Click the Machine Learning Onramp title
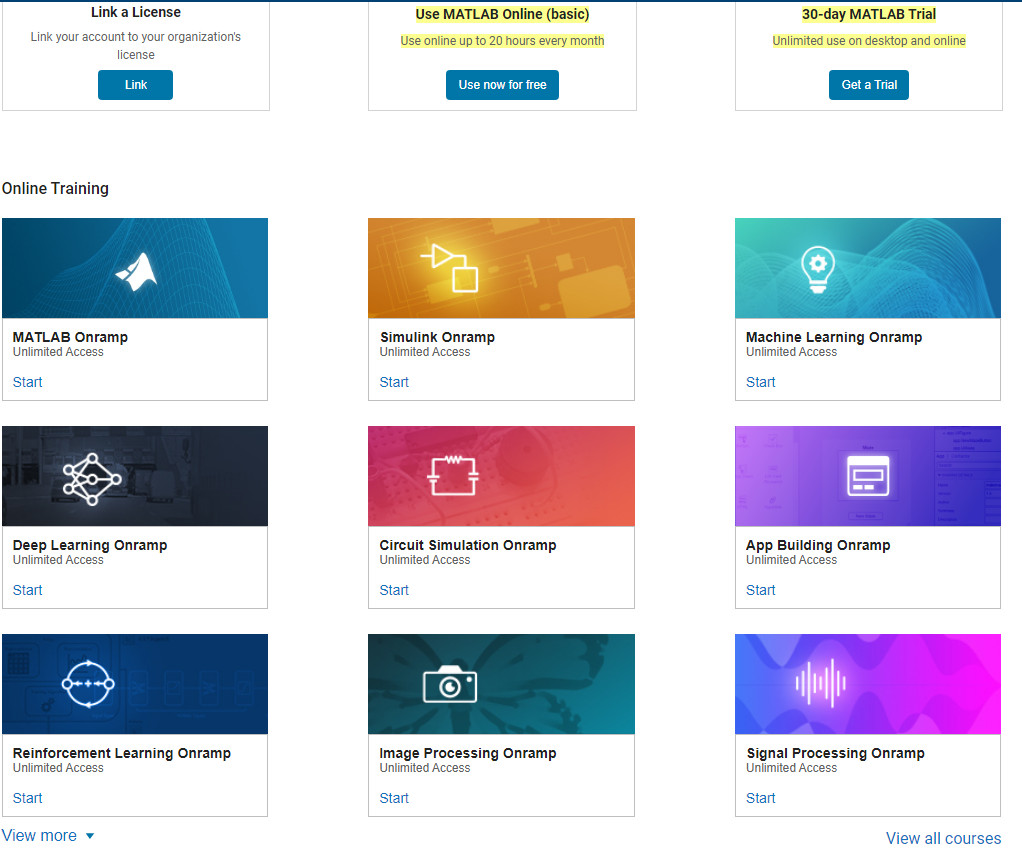Image resolution: width=1022 pixels, height=866 pixels. 834,337
